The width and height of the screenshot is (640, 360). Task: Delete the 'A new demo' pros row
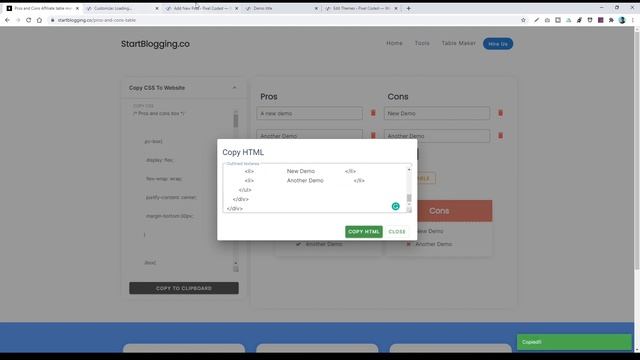tap(373, 113)
